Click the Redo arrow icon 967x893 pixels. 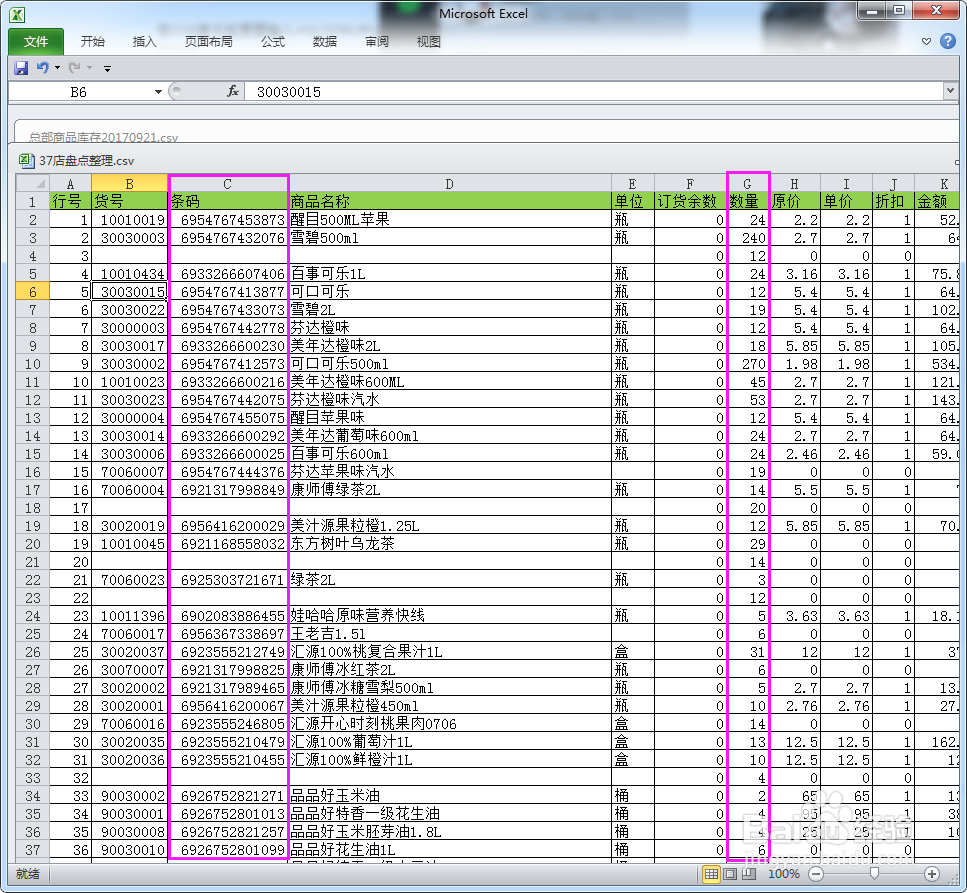(74, 67)
